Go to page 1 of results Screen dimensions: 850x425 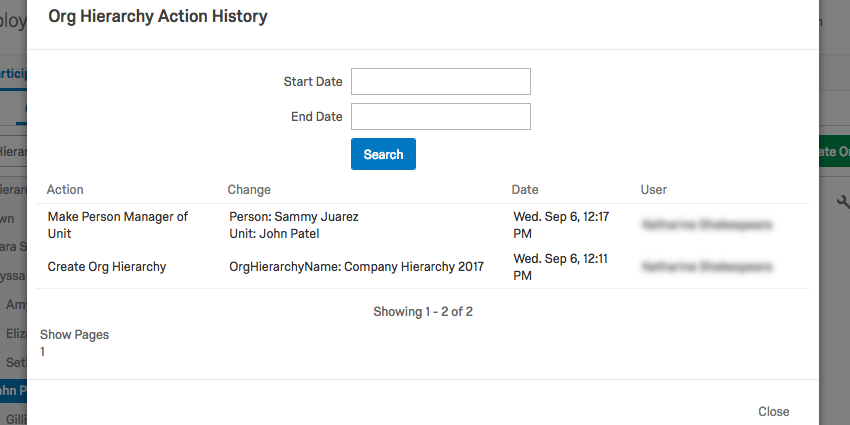43,352
